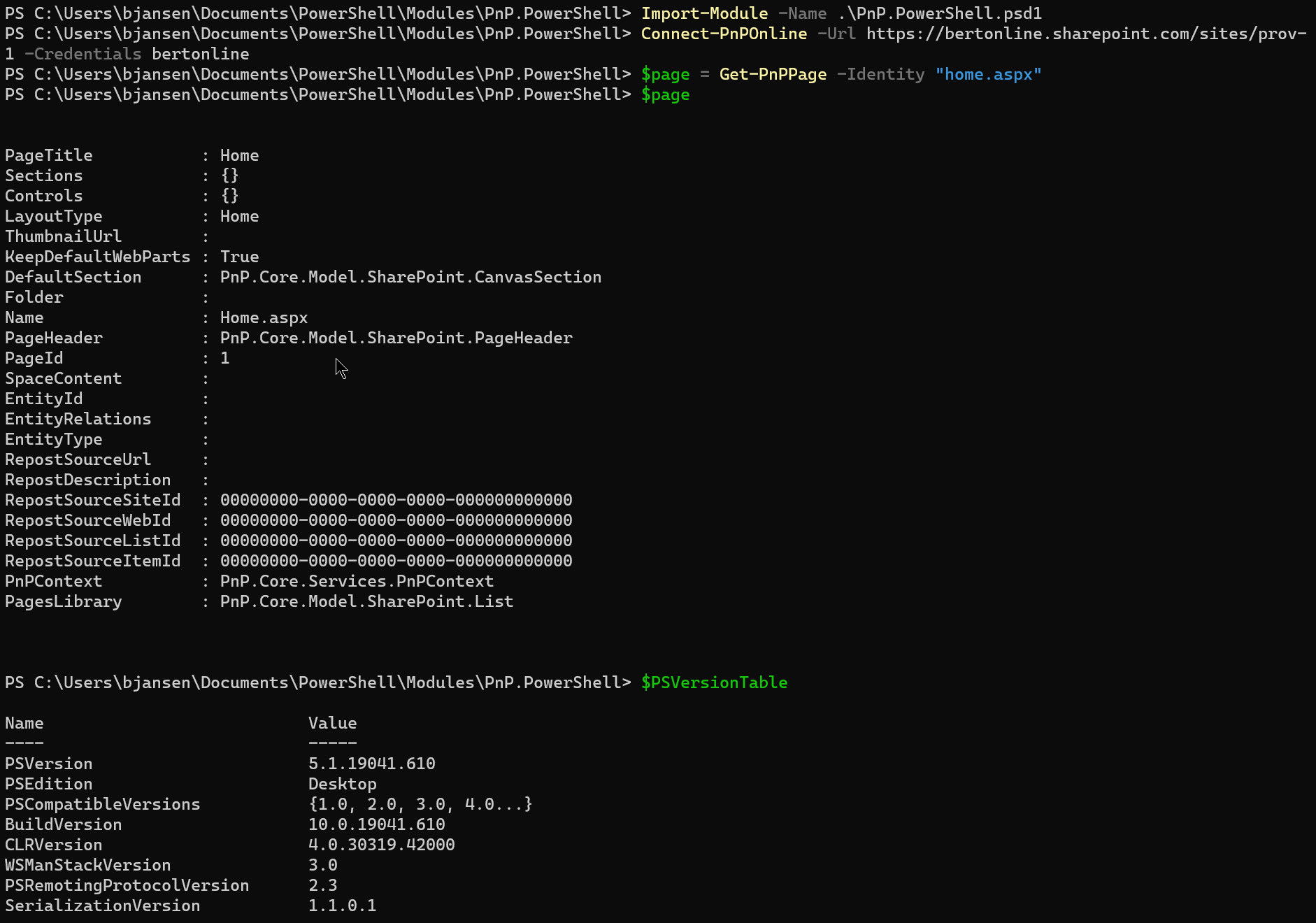Click the PnPContext value PnP.Core.Services.PnPContext

click(357, 581)
